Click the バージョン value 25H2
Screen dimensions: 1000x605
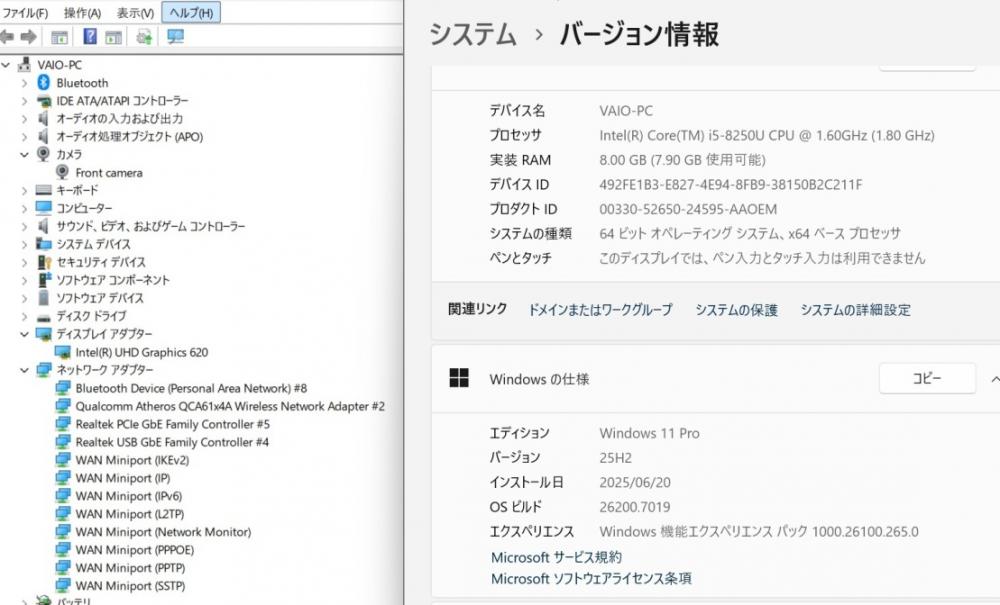coord(615,458)
